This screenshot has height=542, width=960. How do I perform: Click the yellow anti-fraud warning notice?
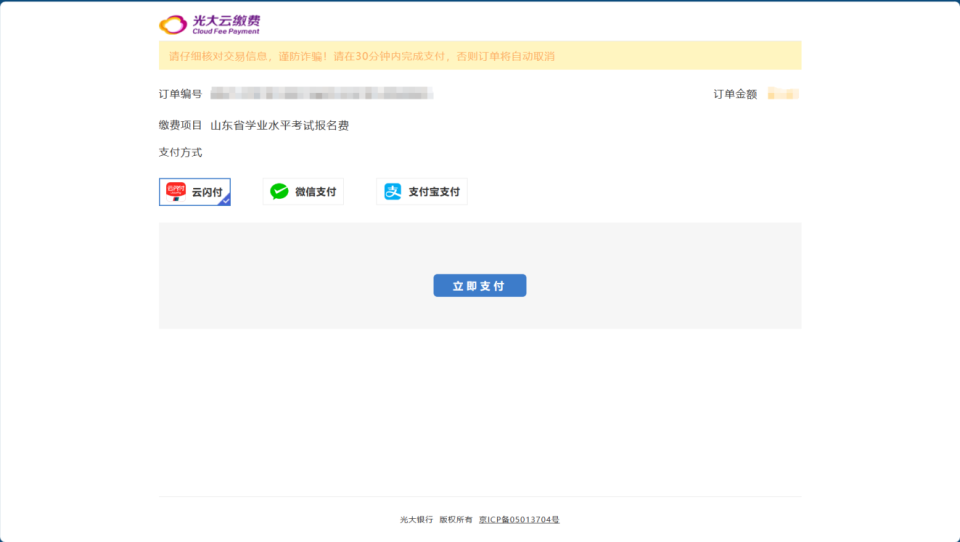tap(480, 56)
